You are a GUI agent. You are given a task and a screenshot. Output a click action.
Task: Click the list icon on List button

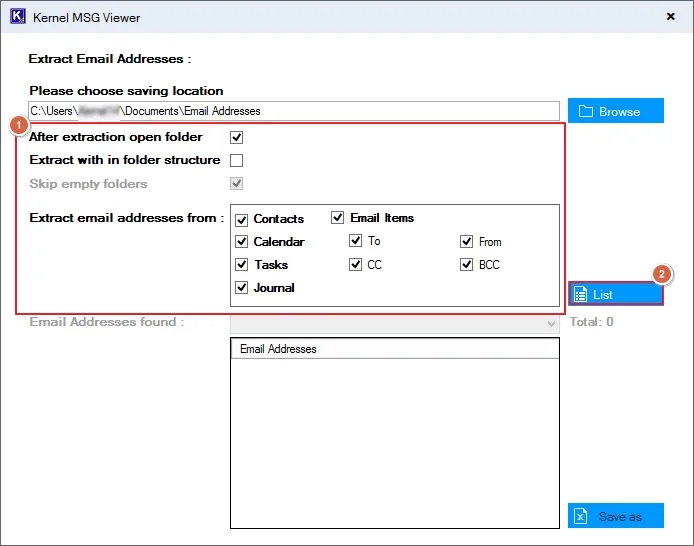[x=582, y=295]
